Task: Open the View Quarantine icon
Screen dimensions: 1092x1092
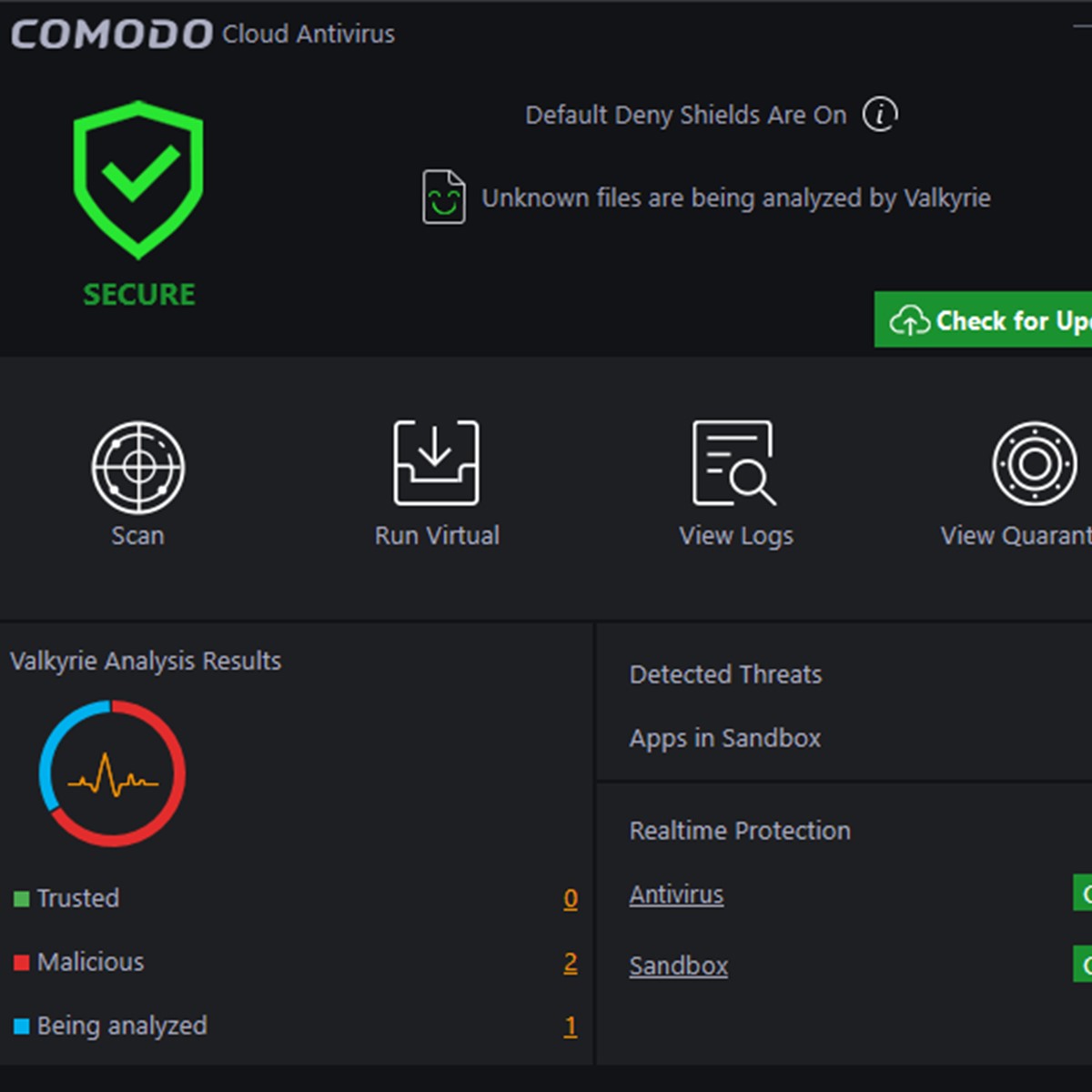Action: (1034, 463)
